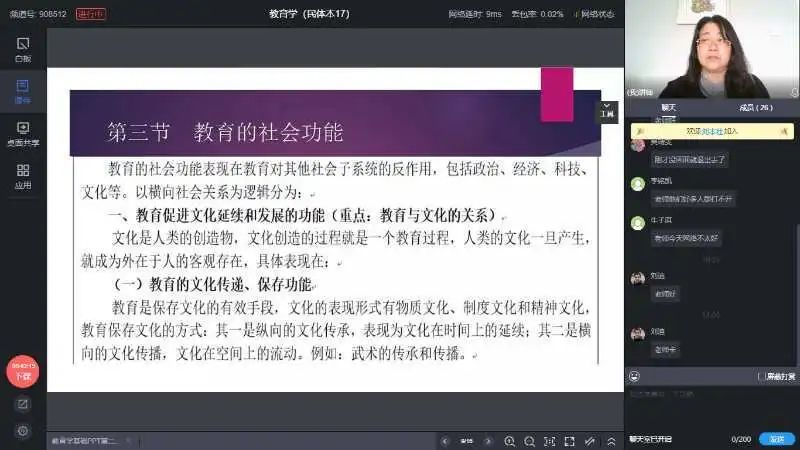Click the 教育学 (民体本17) class title

pos(310,14)
